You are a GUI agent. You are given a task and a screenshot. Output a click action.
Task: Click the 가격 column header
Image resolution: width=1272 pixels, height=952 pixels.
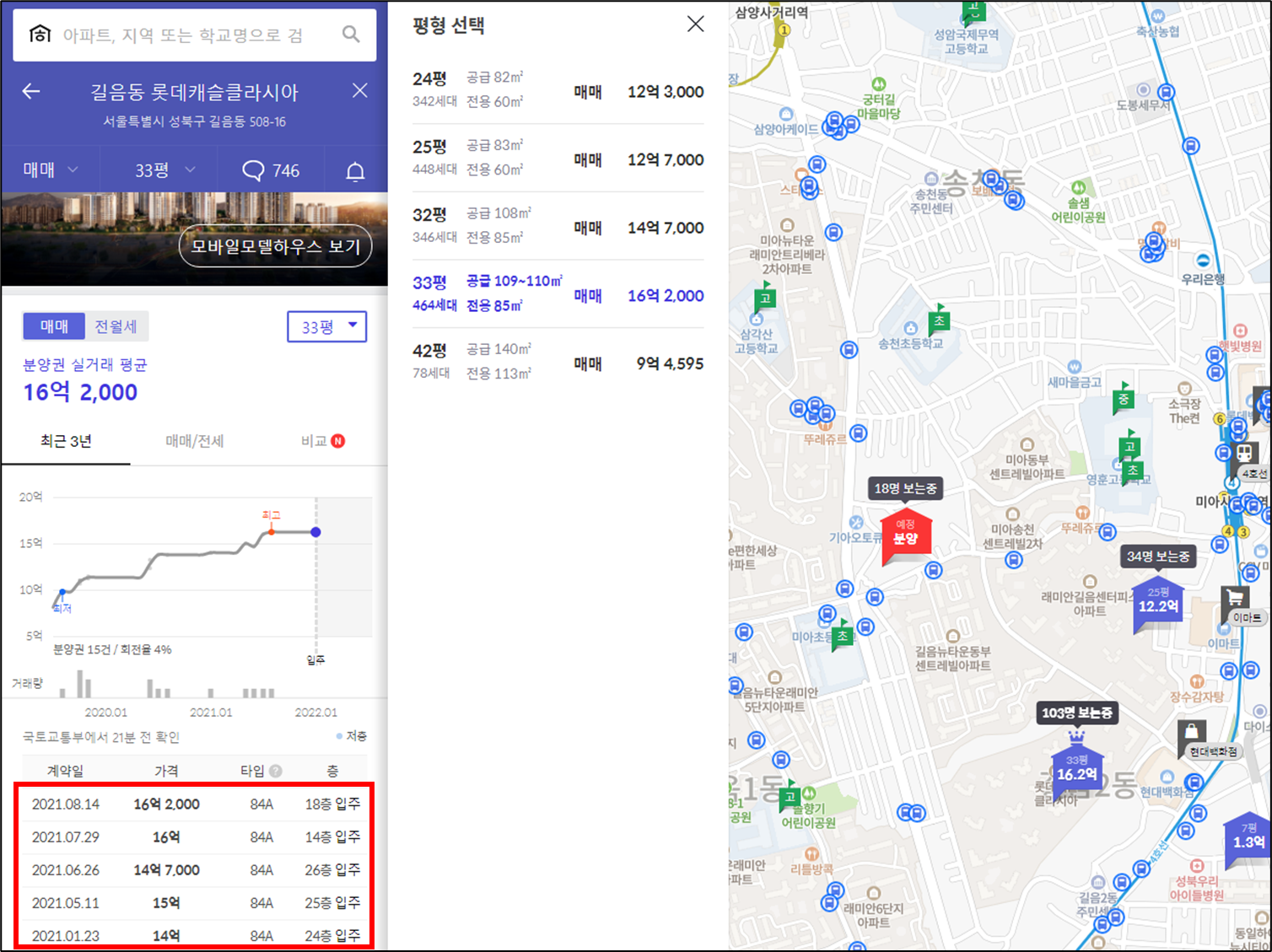tap(166, 771)
